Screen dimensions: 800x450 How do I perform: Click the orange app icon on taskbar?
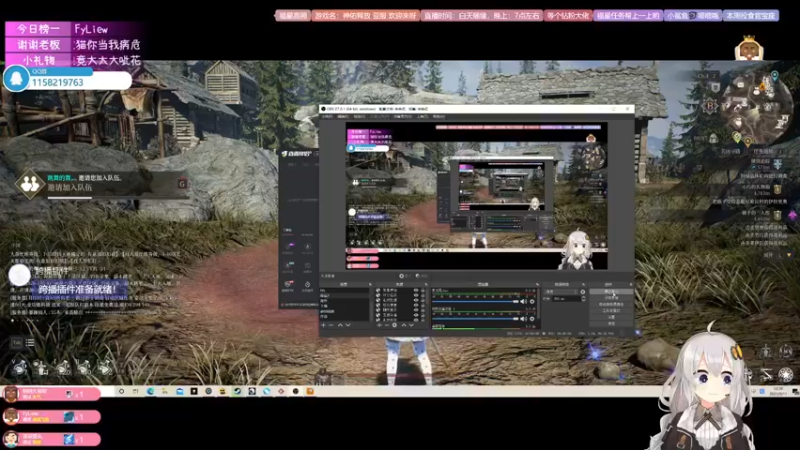310,391
